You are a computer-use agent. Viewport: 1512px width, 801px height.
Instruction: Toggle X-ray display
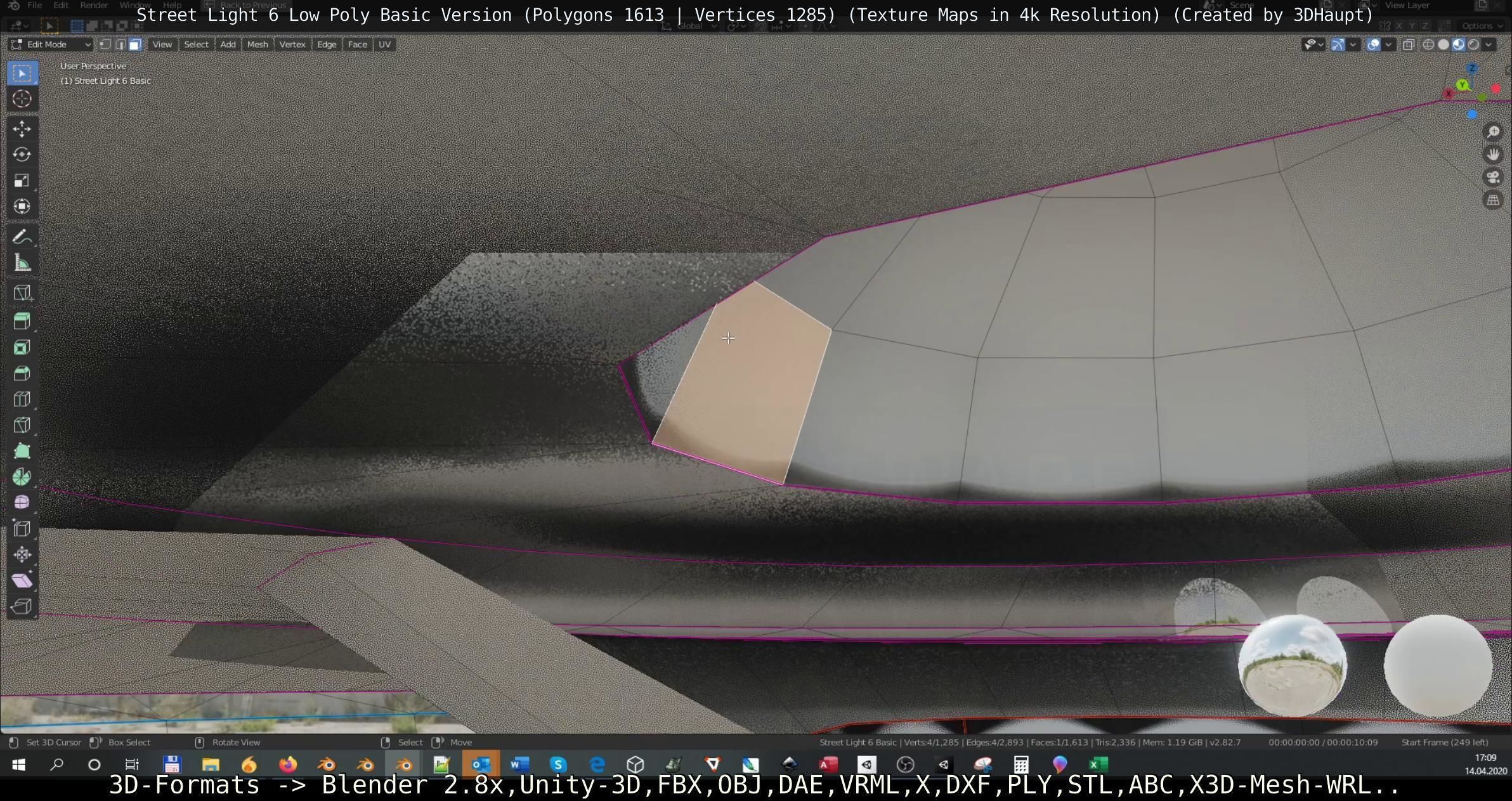[x=1408, y=44]
